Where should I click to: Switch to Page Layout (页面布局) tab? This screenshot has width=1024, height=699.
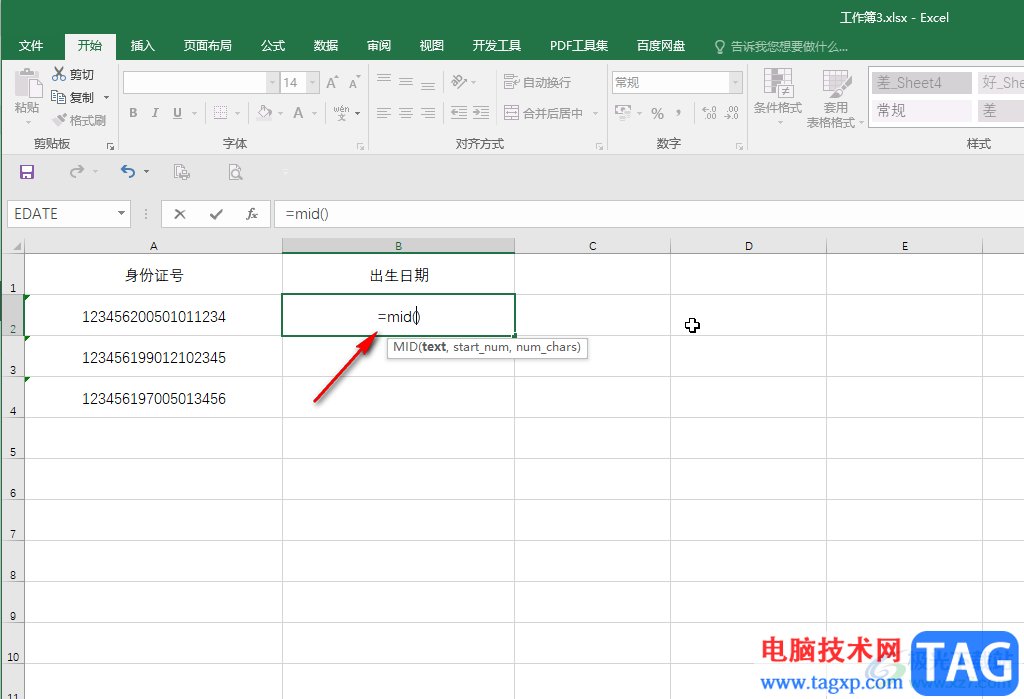click(x=207, y=46)
